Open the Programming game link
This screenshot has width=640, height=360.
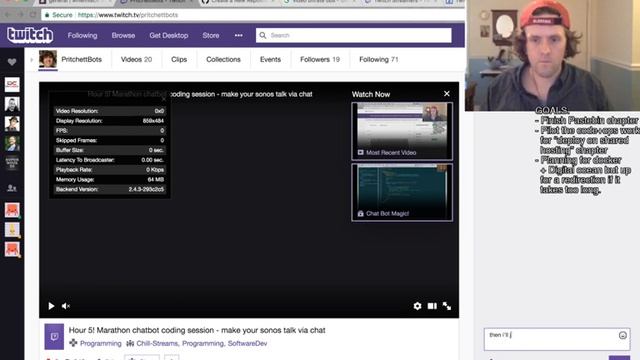[100, 343]
